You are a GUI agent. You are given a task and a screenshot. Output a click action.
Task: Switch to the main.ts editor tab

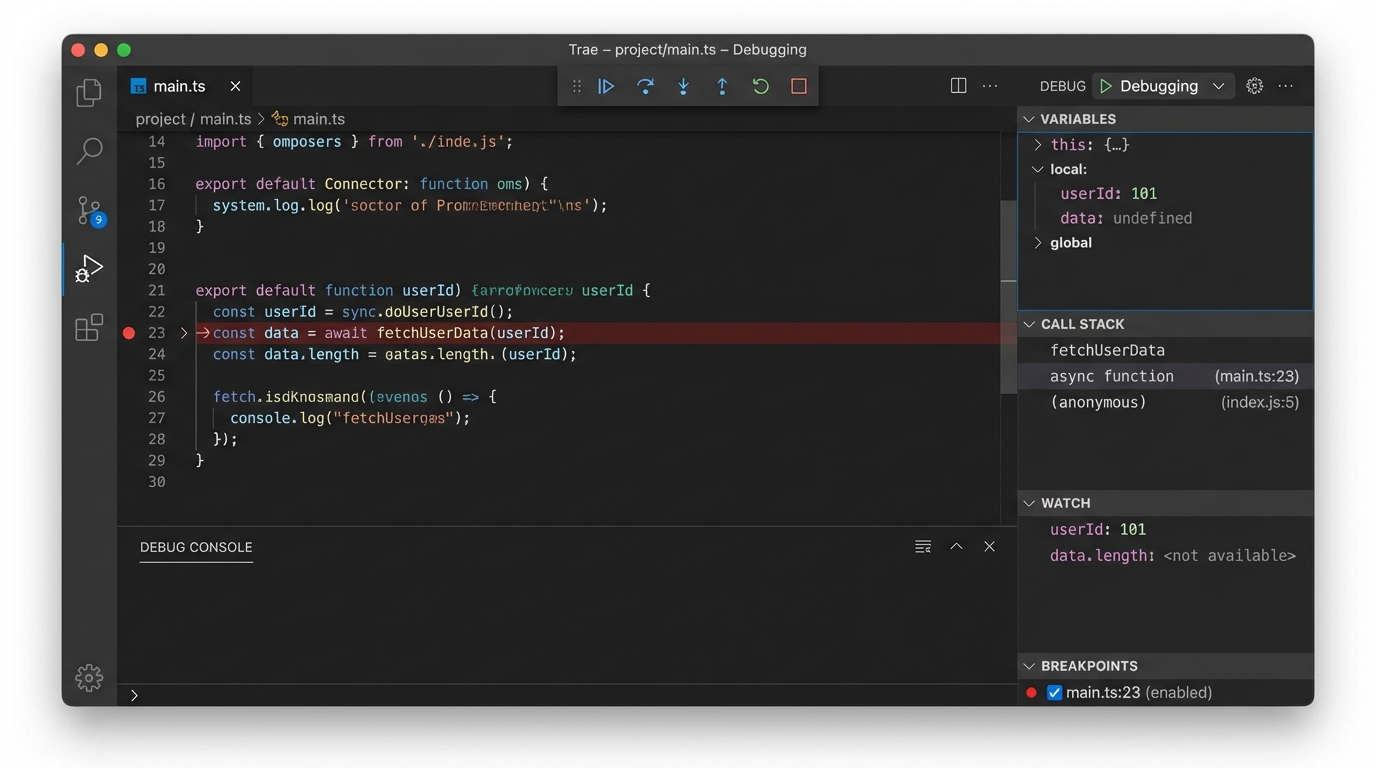point(178,85)
